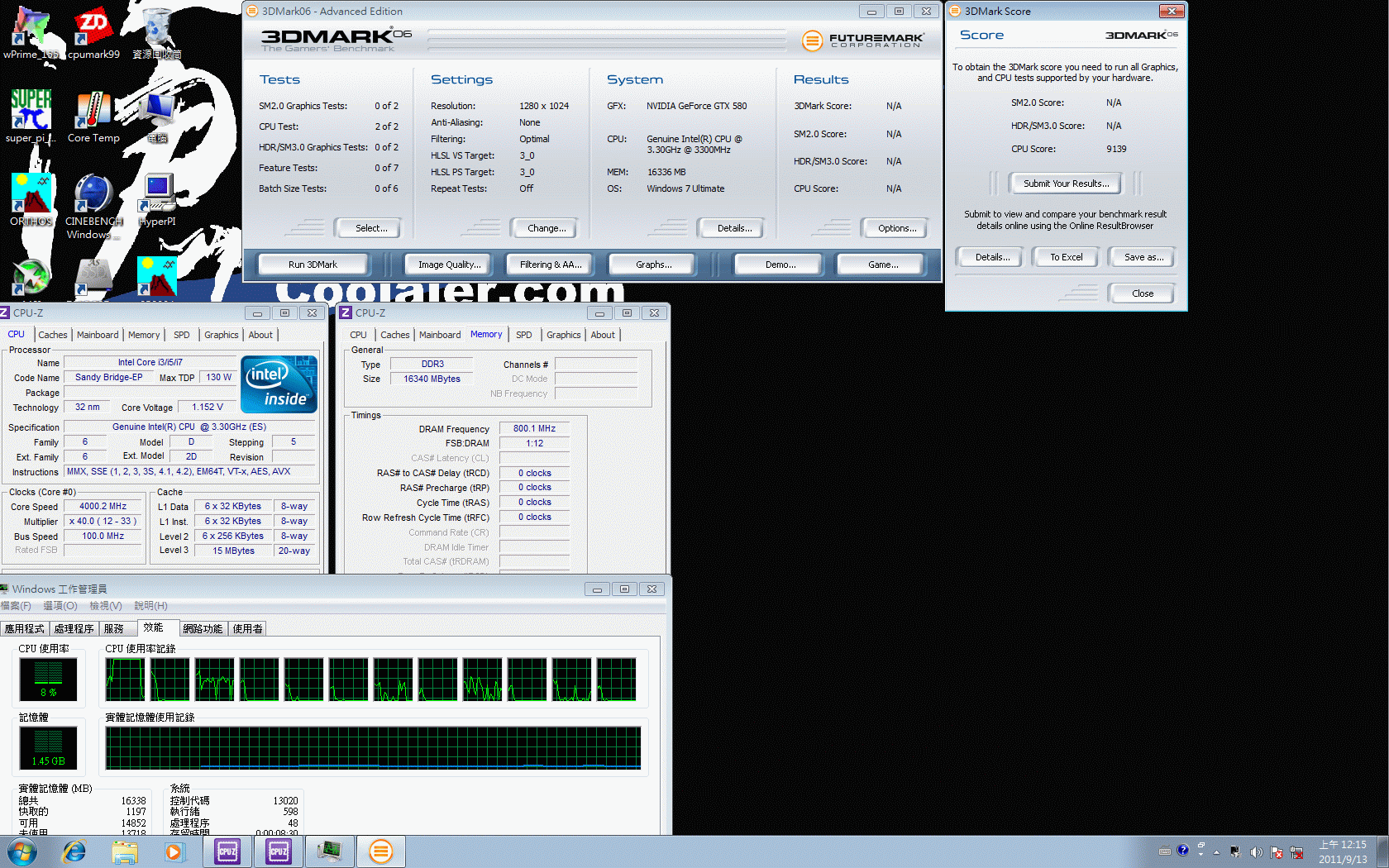1389x868 pixels.
Task: Open the cpumark99 desktop icon
Action: coord(93,33)
